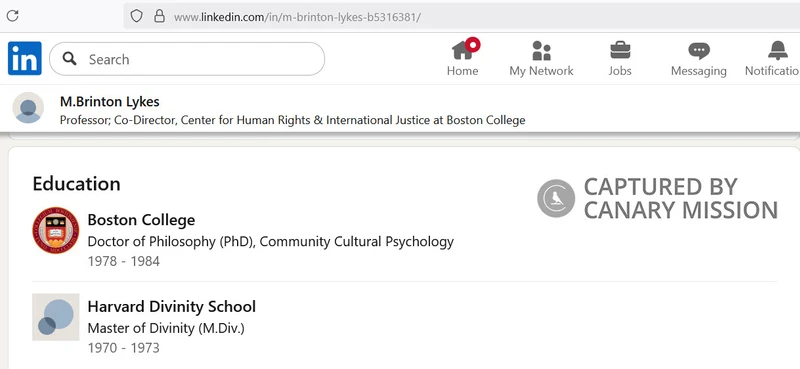Click the magnifying glass search icon
The width and height of the screenshot is (800, 369).
coord(69,59)
